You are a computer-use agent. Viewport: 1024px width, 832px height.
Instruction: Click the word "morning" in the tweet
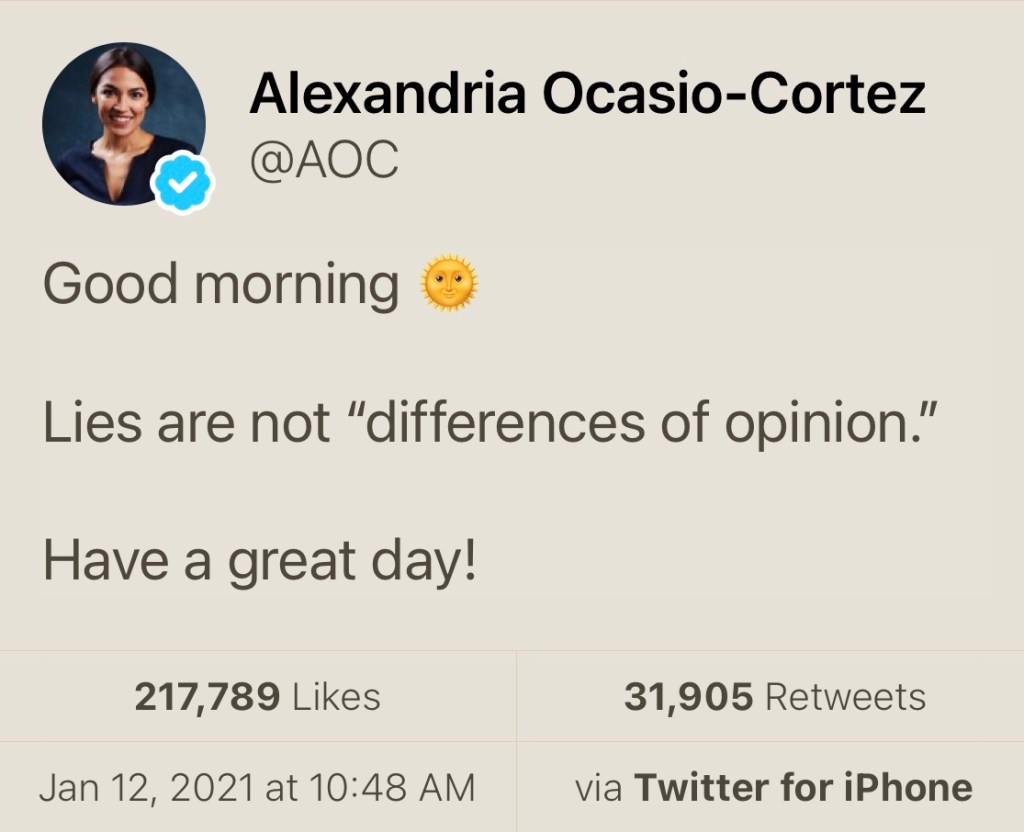point(296,285)
